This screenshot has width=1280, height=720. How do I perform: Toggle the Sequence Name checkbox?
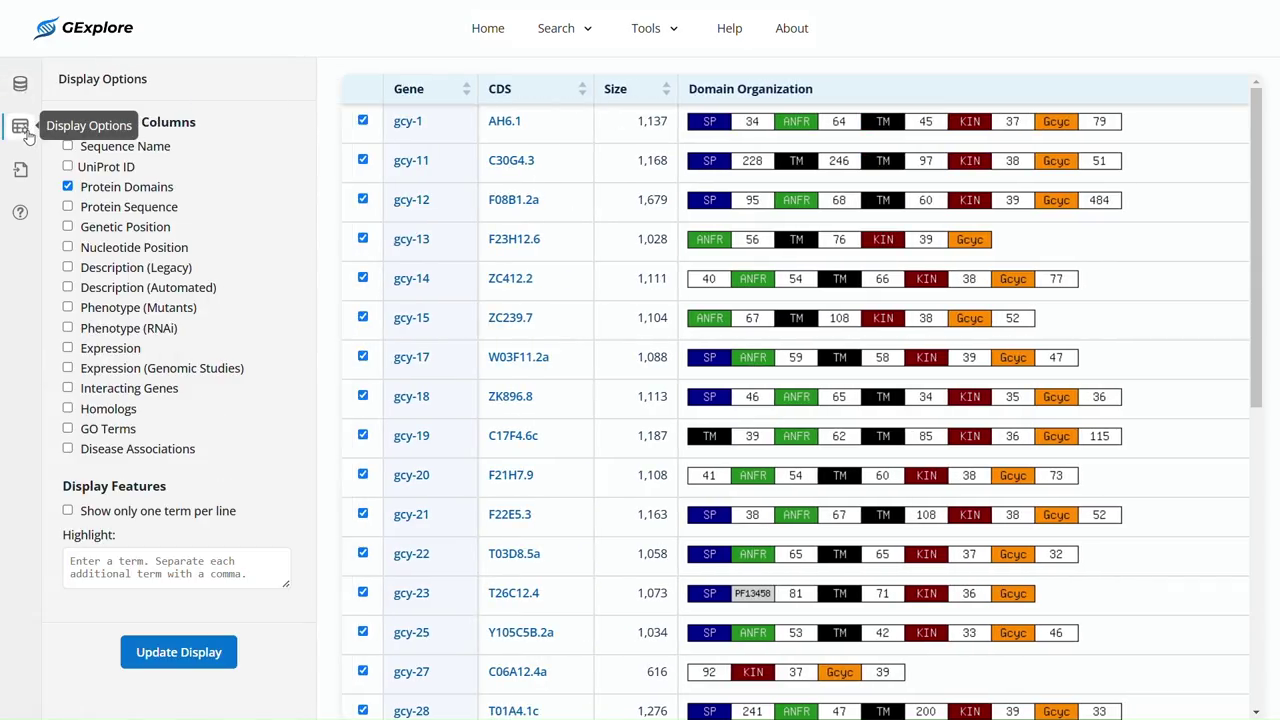pyautogui.click(x=68, y=146)
